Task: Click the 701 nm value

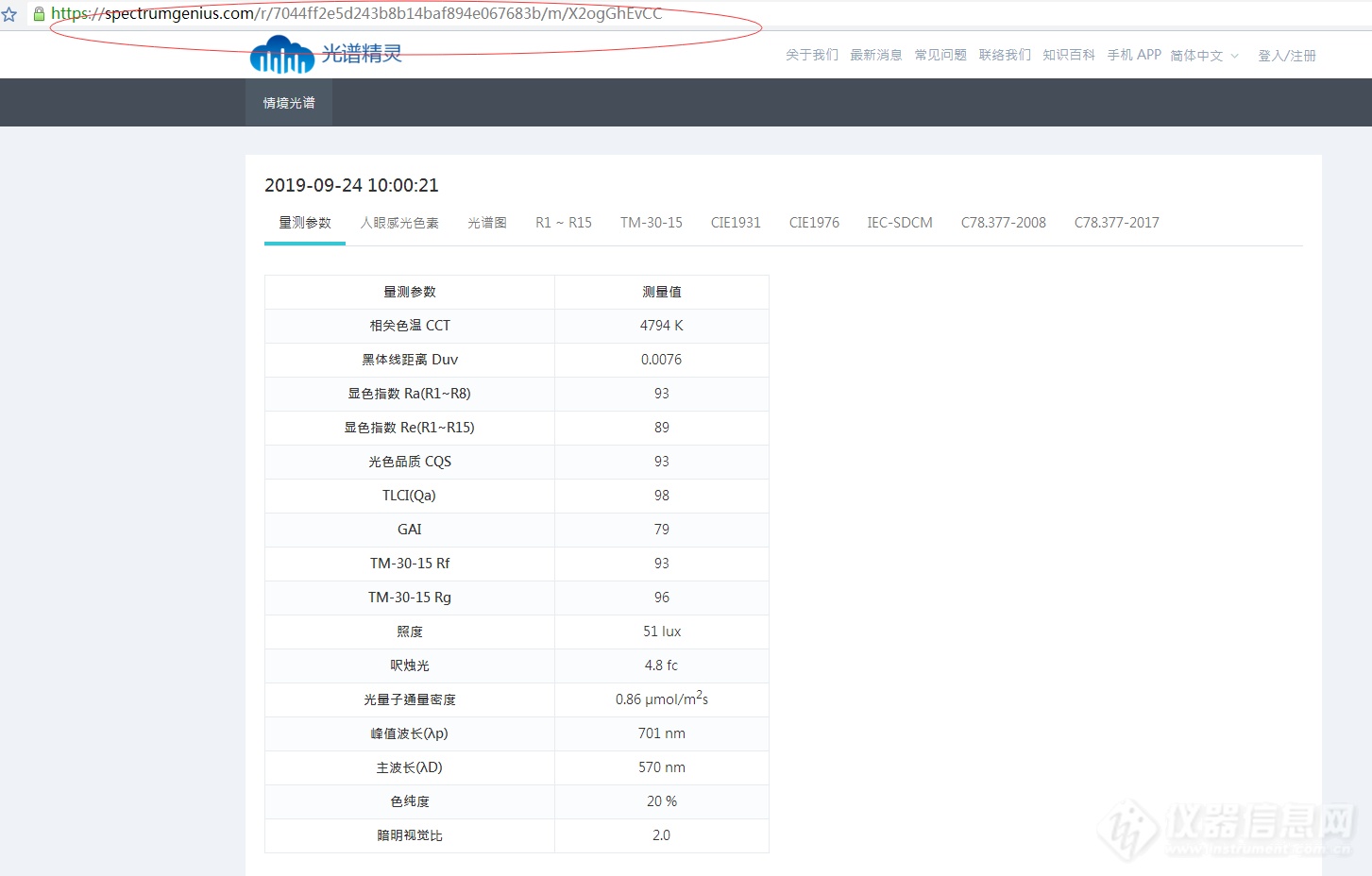Action: tap(662, 733)
